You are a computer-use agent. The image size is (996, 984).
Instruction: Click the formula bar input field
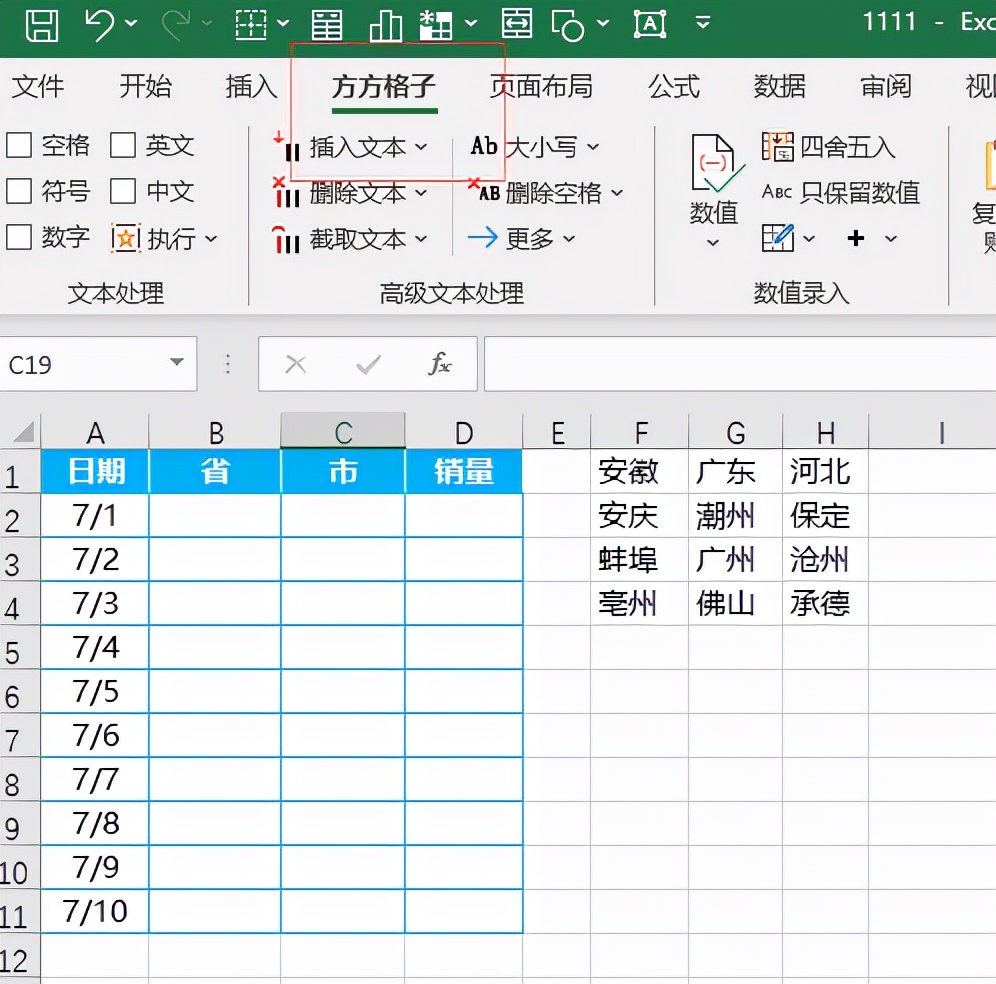pyautogui.click(x=740, y=364)
